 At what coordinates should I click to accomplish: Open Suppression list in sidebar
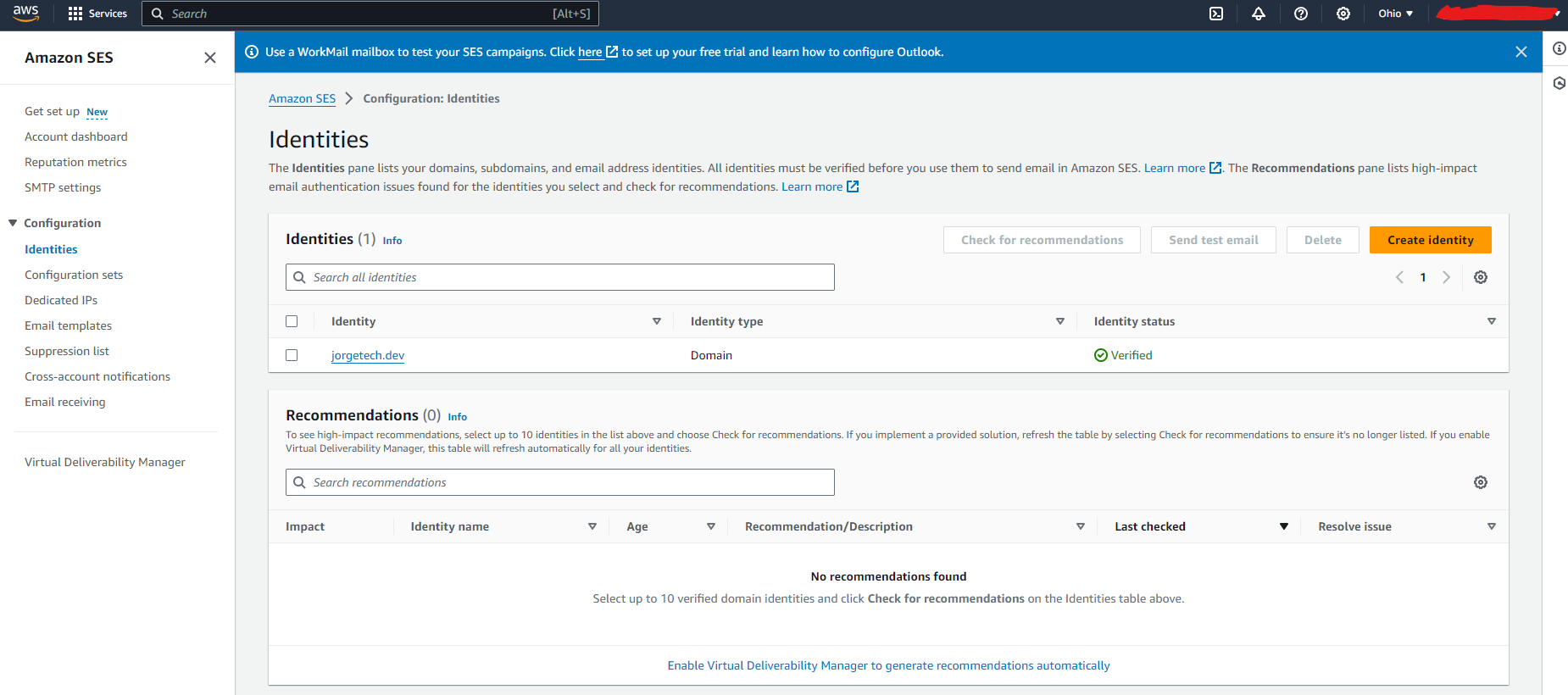click(67, 351)
